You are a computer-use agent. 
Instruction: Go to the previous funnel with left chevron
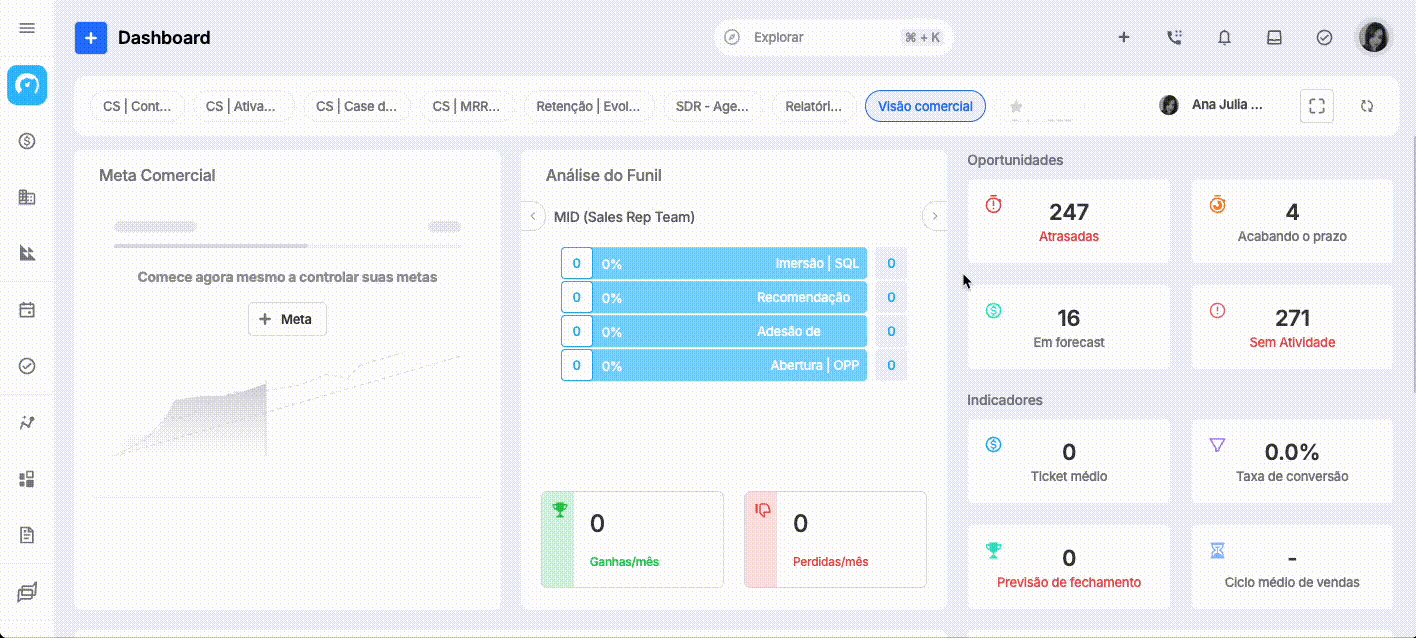pyautogui.click(x=532, y=216)
